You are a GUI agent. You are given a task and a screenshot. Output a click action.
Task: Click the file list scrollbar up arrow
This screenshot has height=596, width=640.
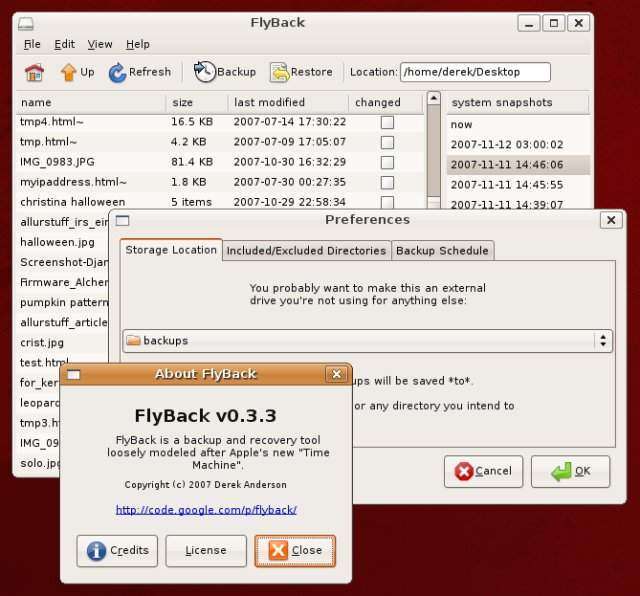[x=433, y=98]
